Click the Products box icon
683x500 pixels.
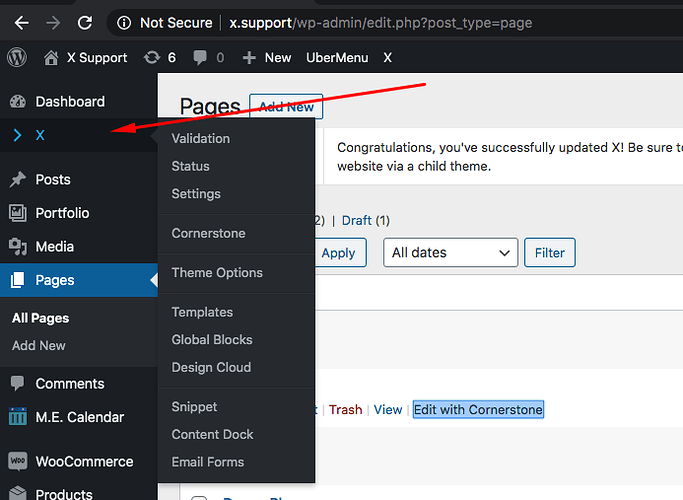tap(18, 493)
